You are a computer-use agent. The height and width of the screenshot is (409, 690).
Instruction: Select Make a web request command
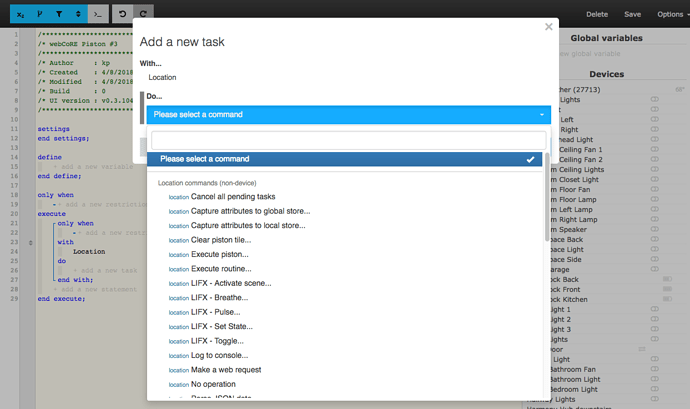point(226,370)
